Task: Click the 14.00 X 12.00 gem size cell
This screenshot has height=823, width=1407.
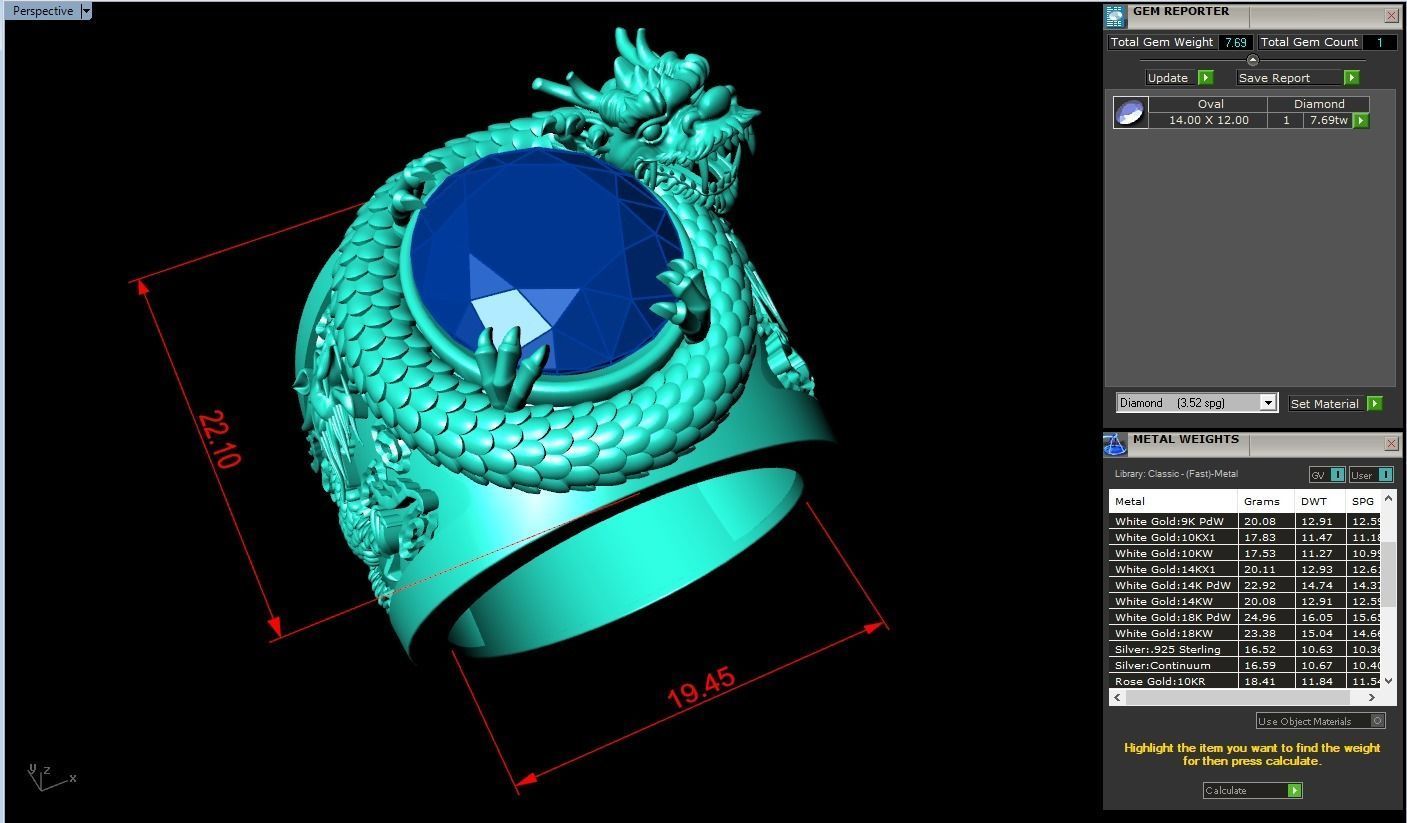Action: (x=1209, y=120)
